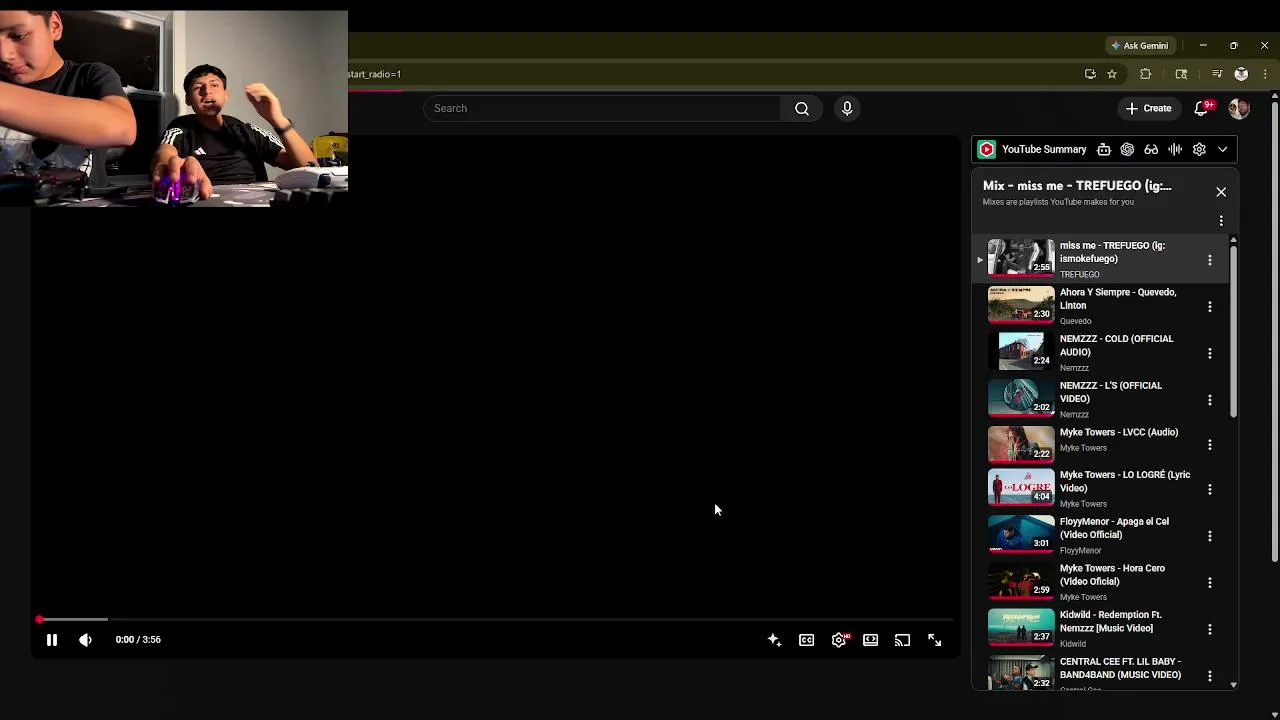The height and width of the screenshot is (720, 1280).
Task: Open options for Kidwild - Redemption
Action: [1210, 629]
